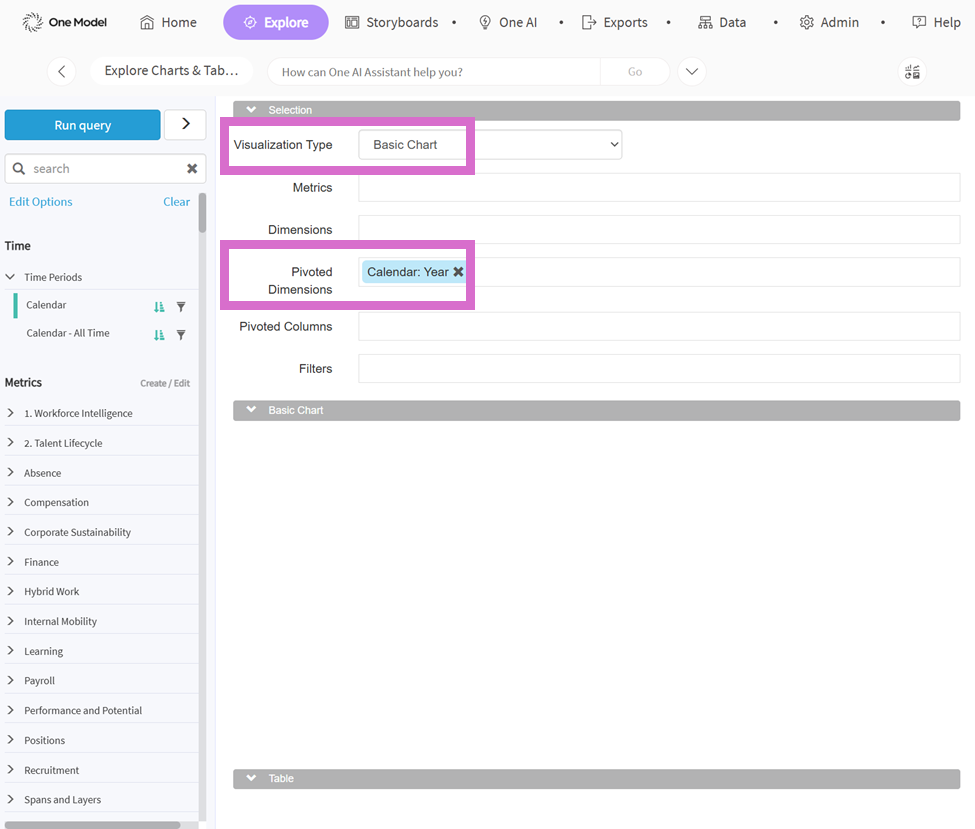This screenshot has height=829, width=975.
Task: Remove the Calendar: Year pivoted dimension tag
Action: pyautogui.click(x=458, y=272)
